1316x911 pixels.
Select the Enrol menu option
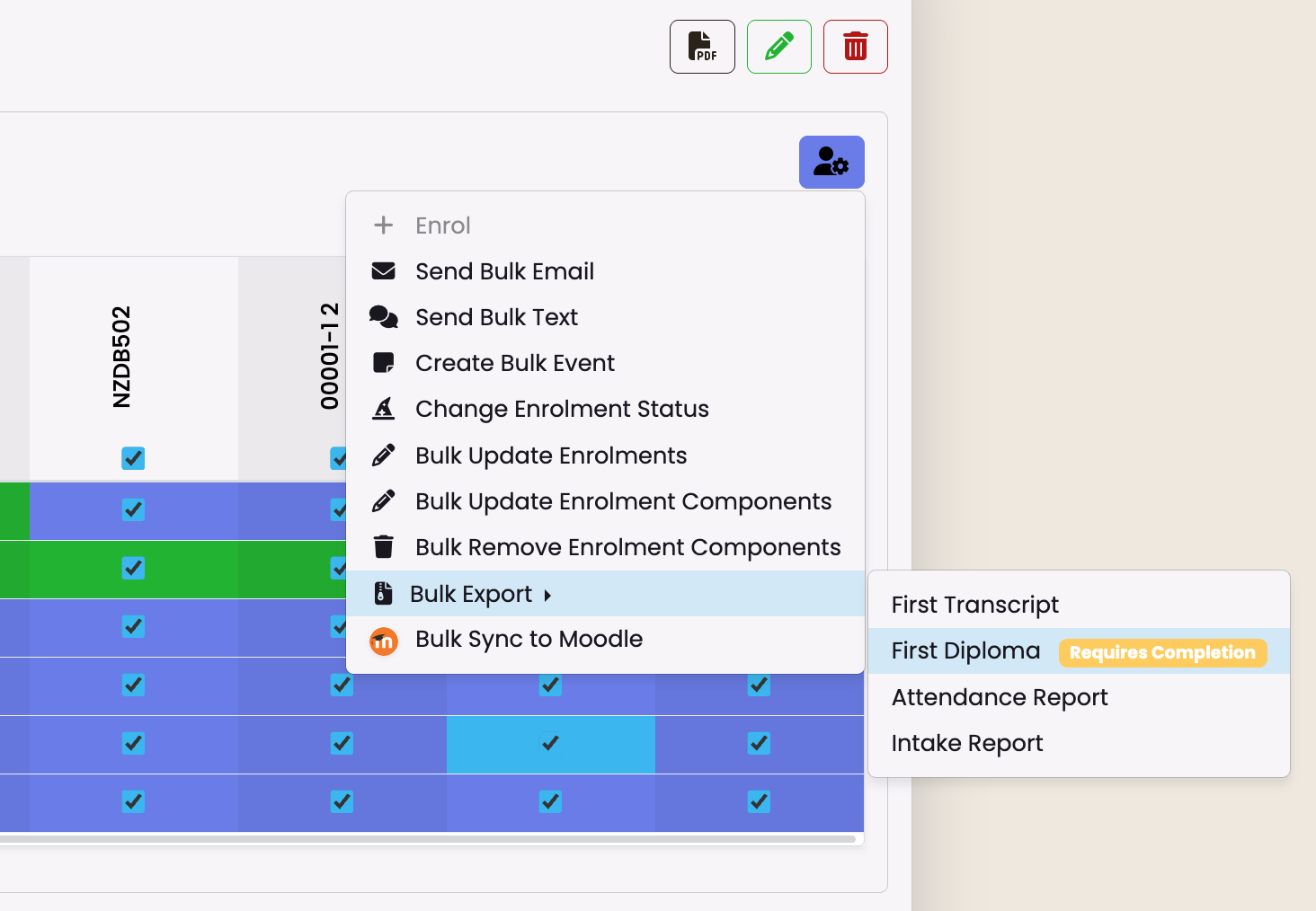coord(605,225)
